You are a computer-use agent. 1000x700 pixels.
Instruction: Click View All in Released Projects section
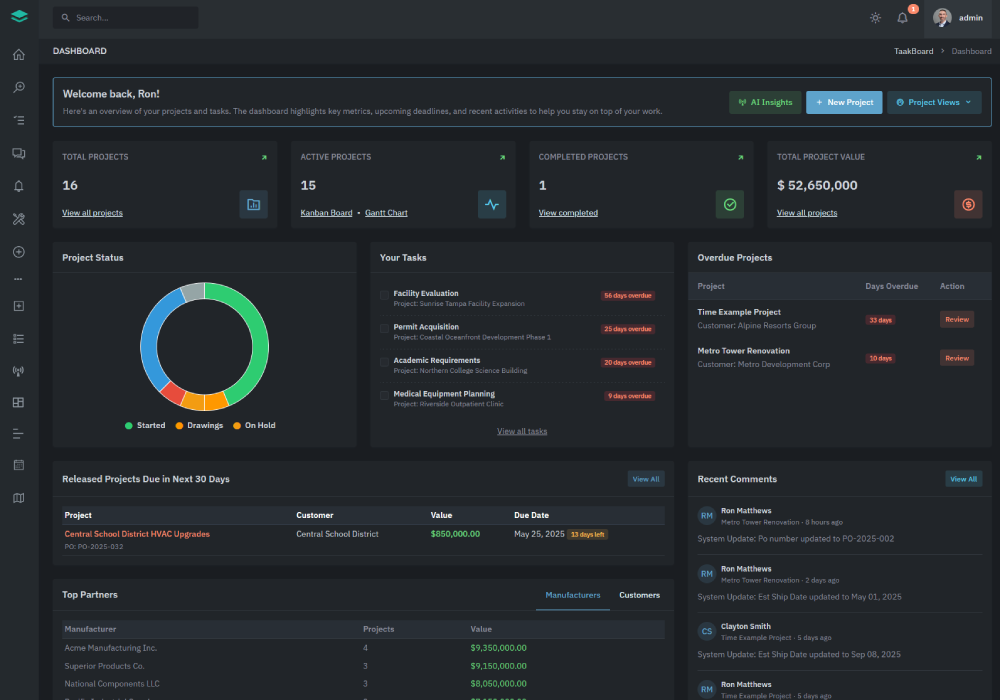coord(646,479)
